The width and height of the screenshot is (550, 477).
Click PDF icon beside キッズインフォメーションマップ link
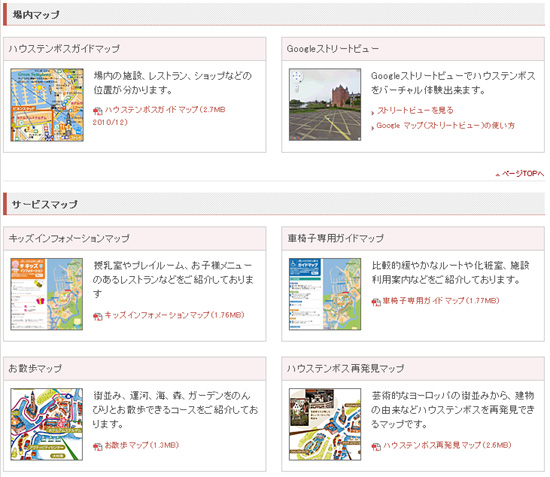(98, 316)
